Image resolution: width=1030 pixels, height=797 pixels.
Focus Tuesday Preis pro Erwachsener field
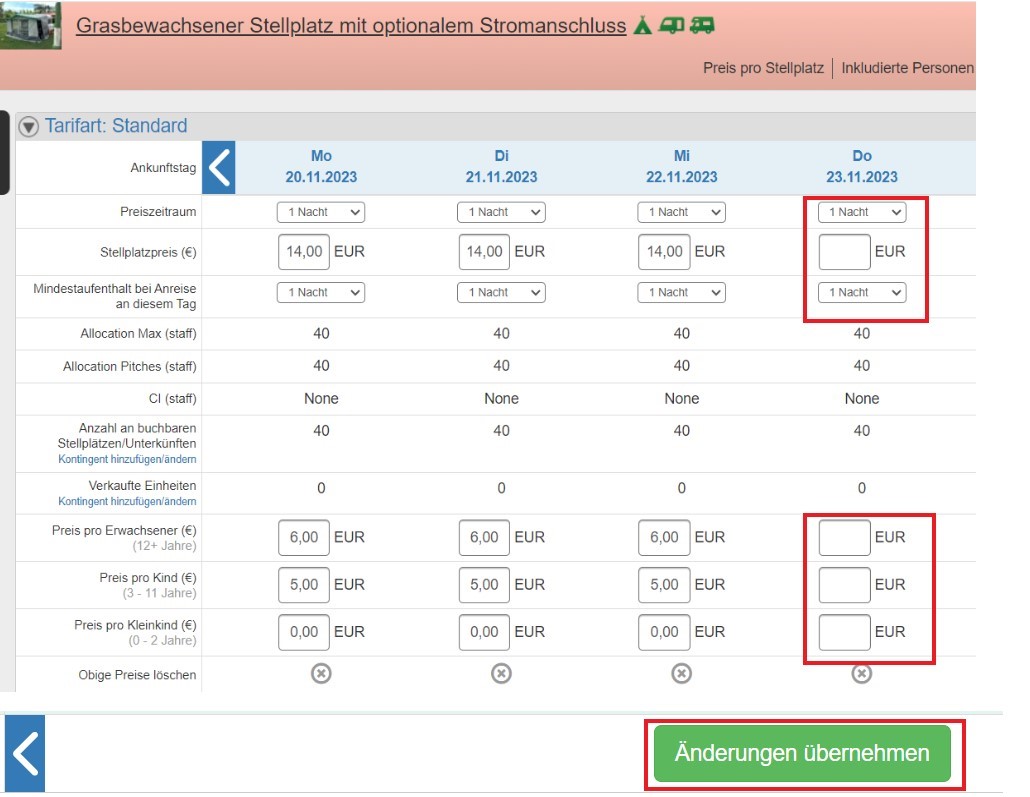(484, 537)
